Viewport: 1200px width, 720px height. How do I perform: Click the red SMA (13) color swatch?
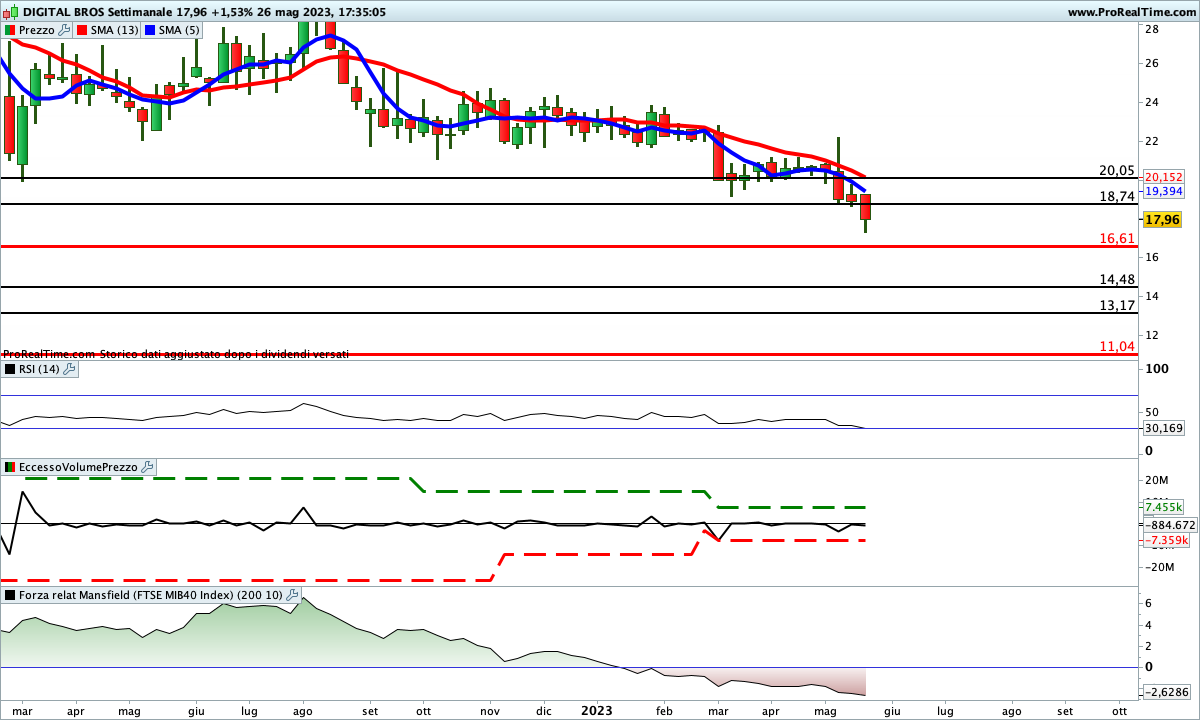tap(81, 30)
